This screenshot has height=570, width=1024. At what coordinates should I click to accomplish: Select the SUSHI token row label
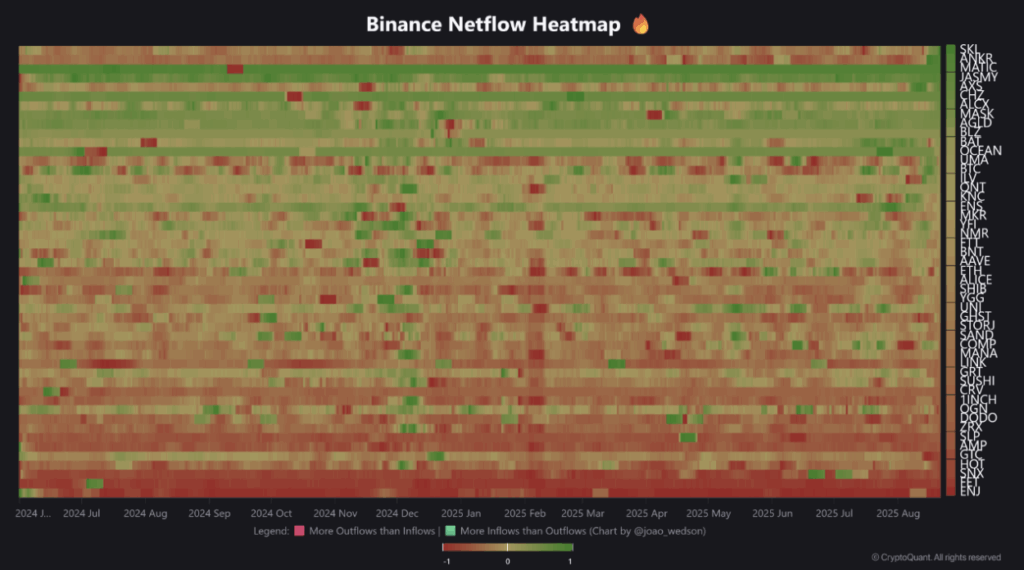[x=977, y=381]
